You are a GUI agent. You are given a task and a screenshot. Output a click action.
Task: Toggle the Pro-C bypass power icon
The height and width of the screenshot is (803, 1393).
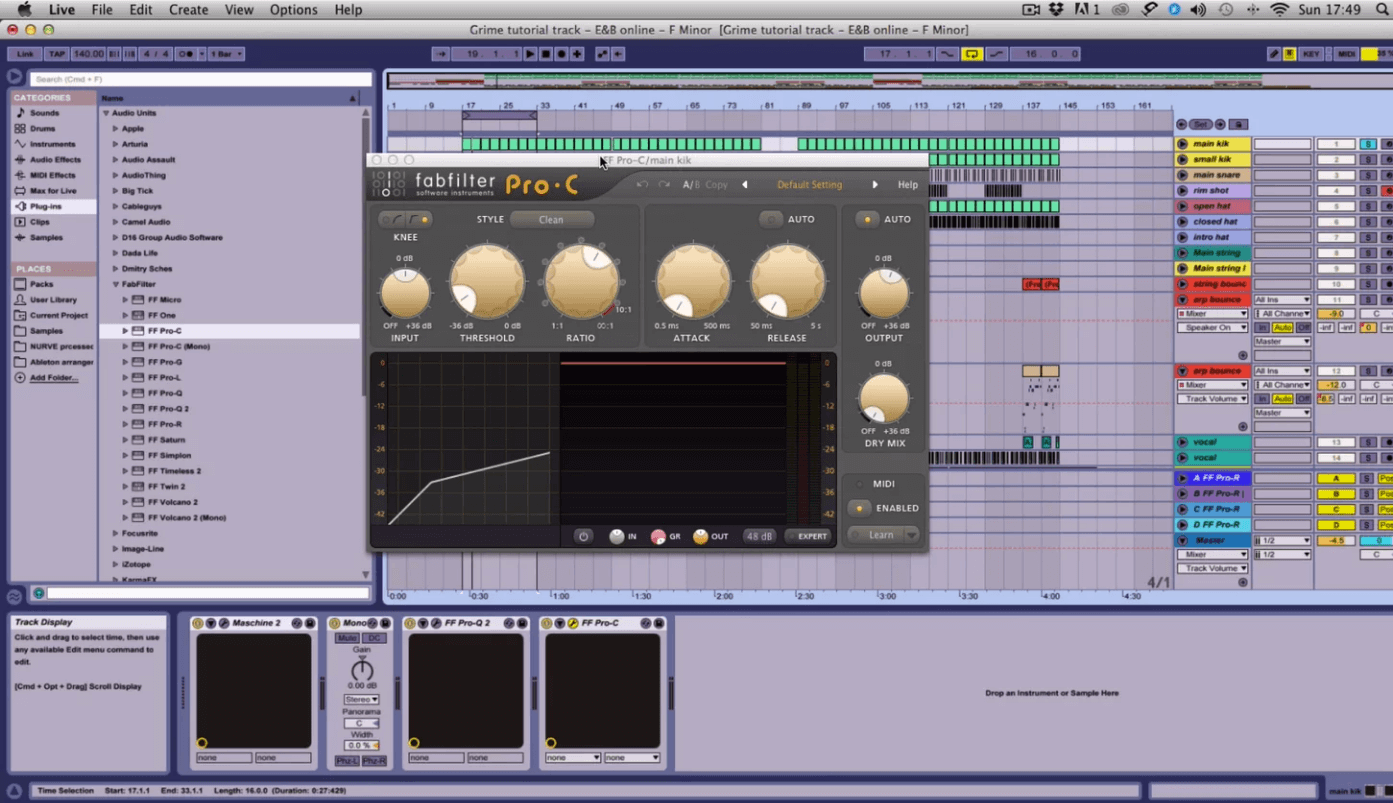pos(584,537)
